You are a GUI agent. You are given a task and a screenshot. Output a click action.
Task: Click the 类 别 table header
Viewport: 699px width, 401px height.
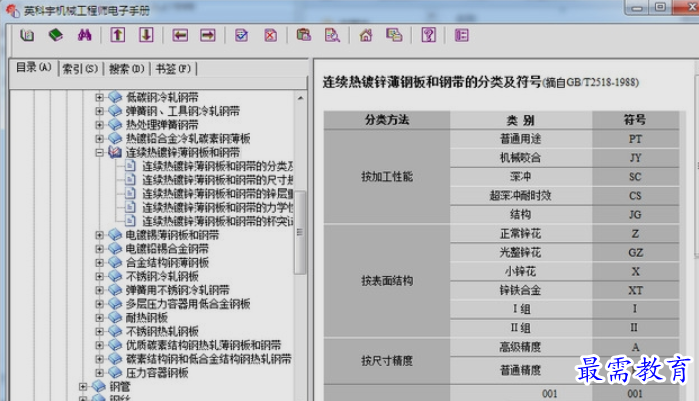click(521, 120)
